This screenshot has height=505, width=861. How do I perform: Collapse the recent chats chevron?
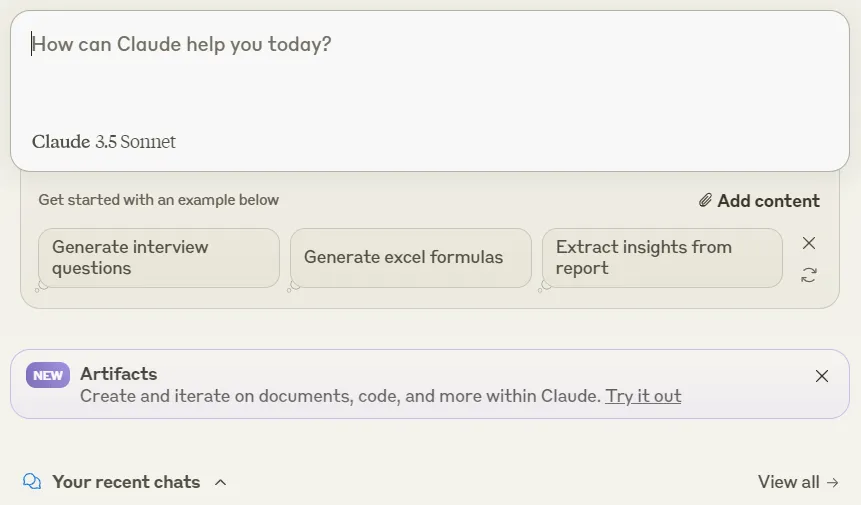coord(221,482)
